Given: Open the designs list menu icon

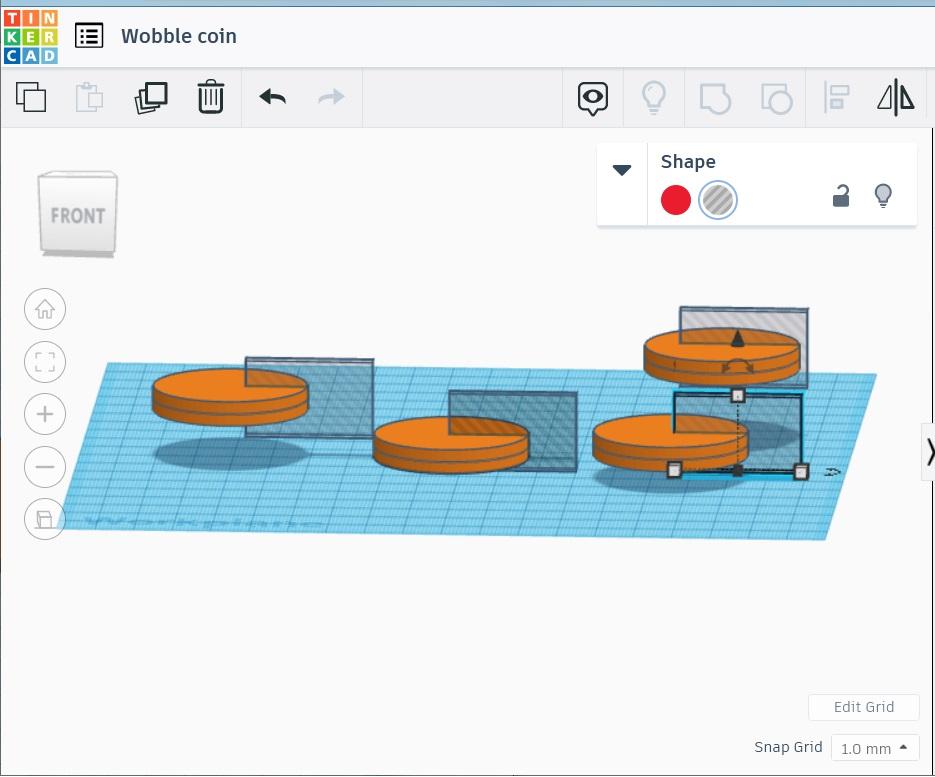Looking at the screenshot, I should (x=89, y=36).
